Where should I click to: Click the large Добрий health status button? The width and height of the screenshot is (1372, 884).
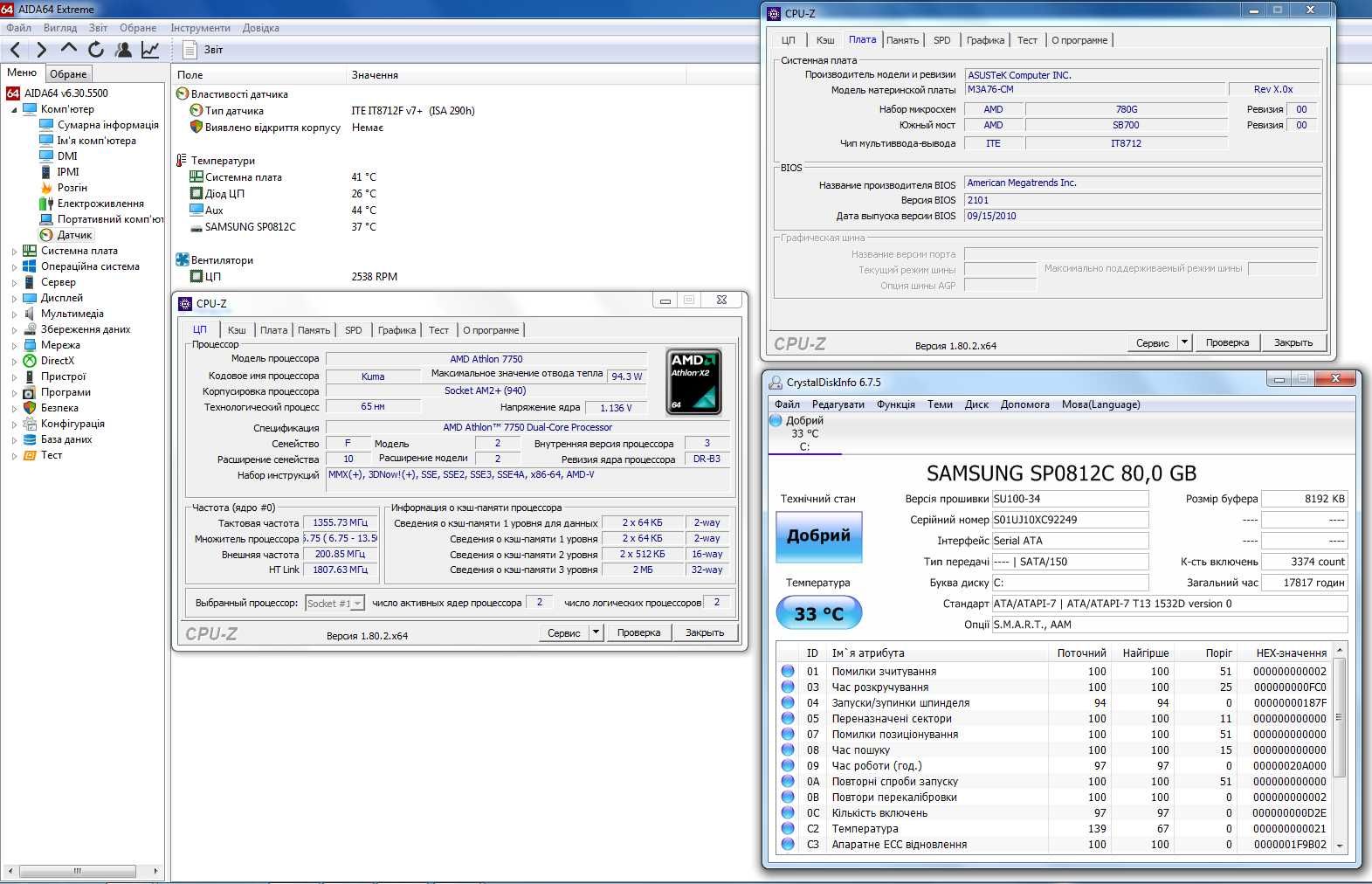pos(818,535)
